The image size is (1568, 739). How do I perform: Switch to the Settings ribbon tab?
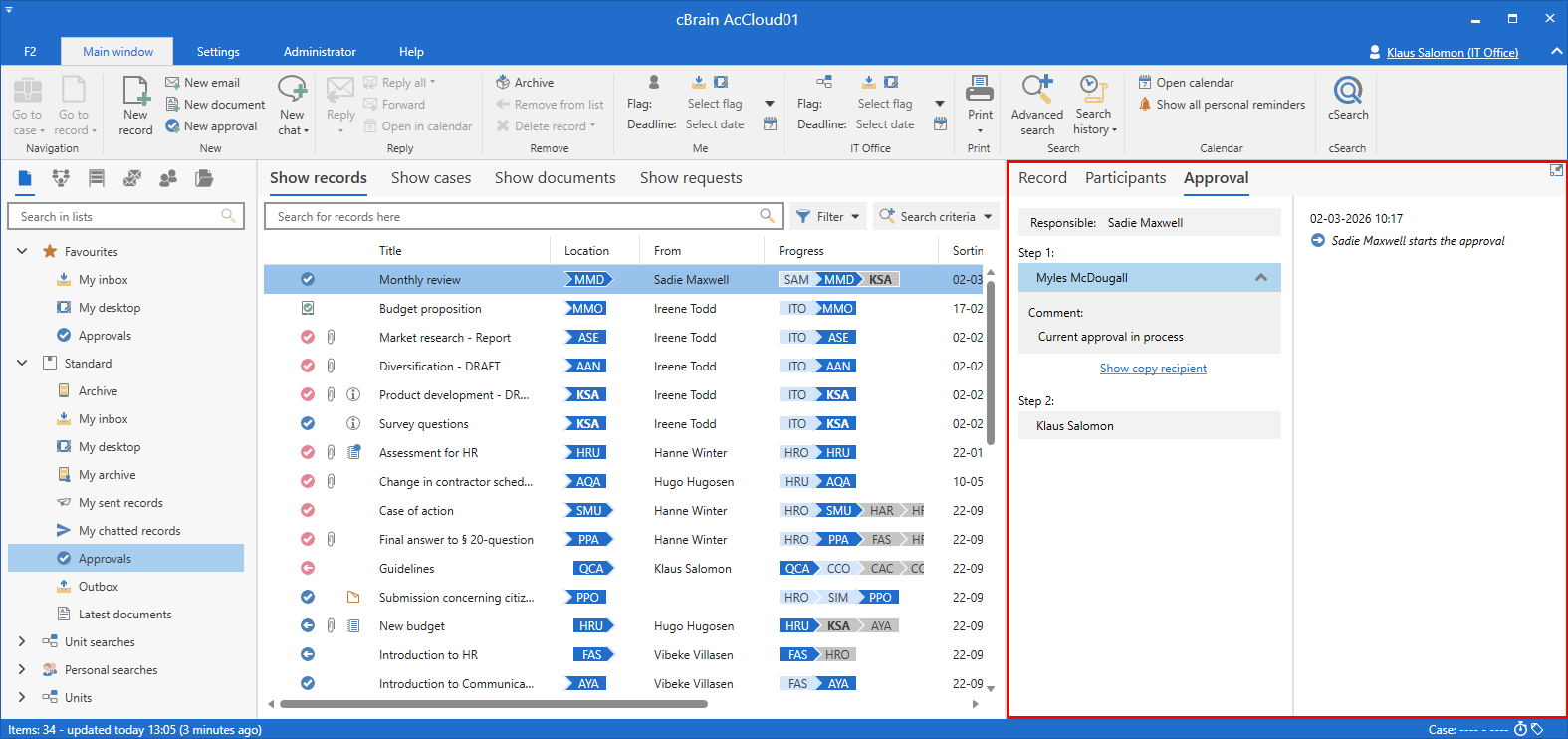point(218,52)
